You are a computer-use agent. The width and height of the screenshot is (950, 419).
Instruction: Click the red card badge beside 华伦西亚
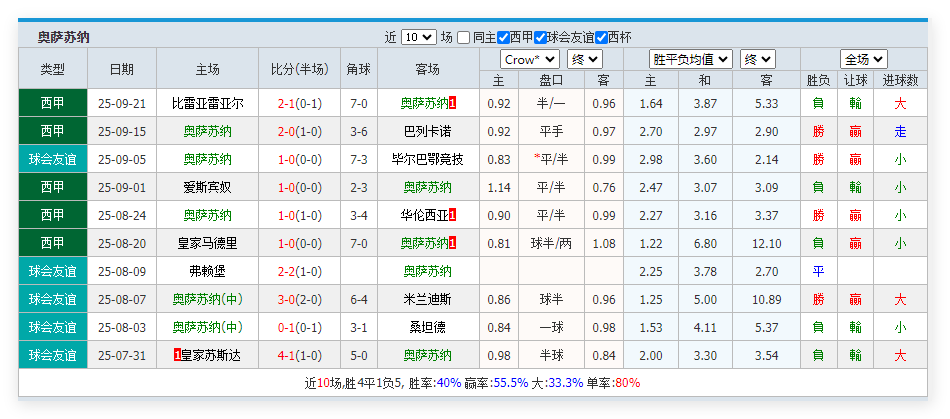tap(453, 215)
